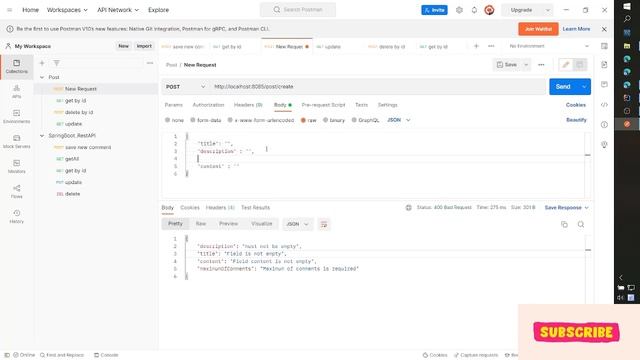Open the Collections sidebar panel
Image resolution: width=640 pixels, height=360 pixels.
click(16, 67)
